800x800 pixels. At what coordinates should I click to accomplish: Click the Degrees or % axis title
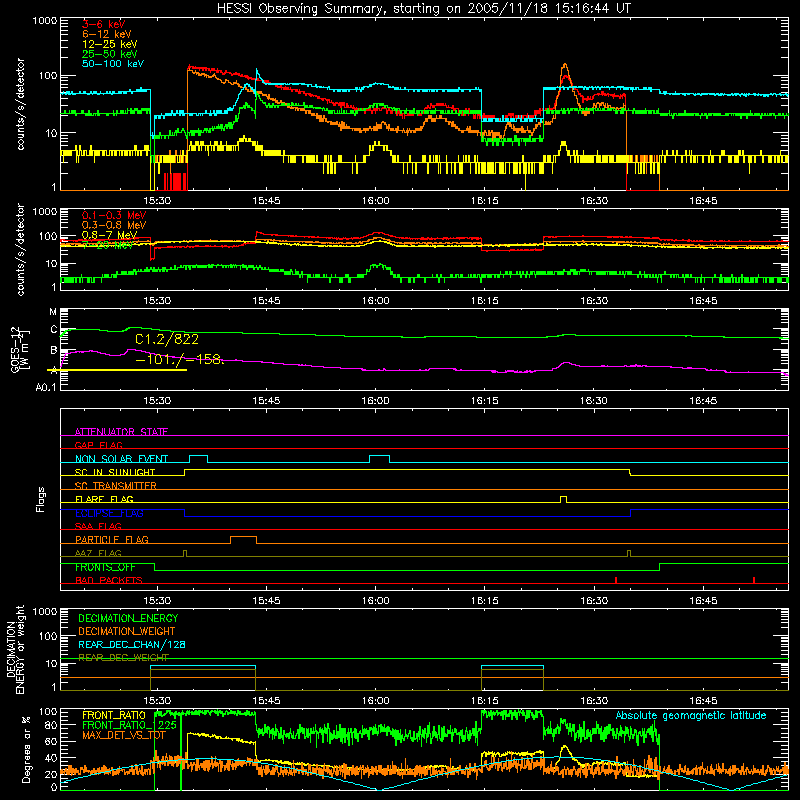[x=26, y=751]
